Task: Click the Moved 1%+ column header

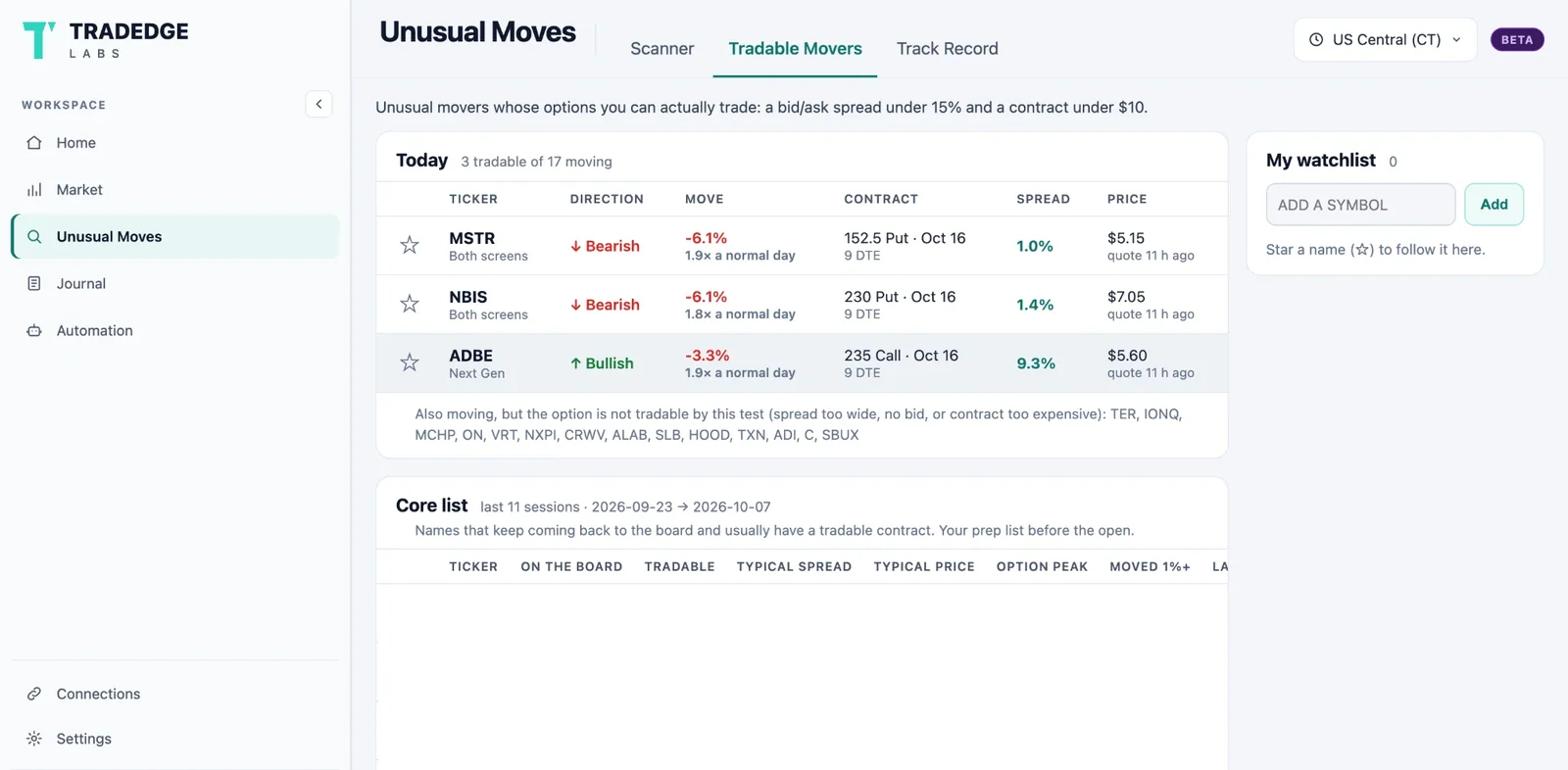Action: 1150,567
